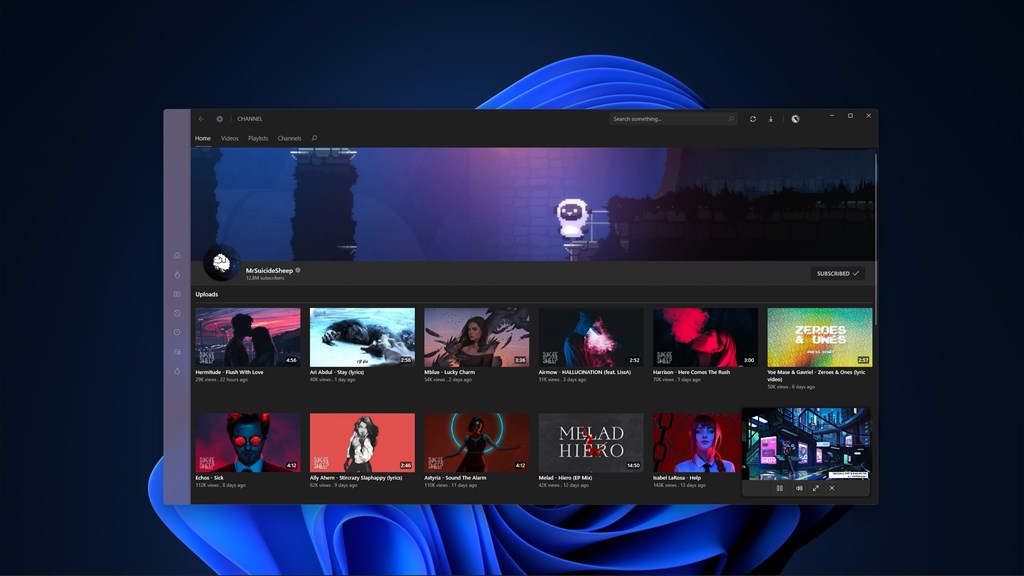Click the title Melad - Hiero (EP Mix)
The width and height of the screenshot is (1024, 576).
click(x=566, y=478)
